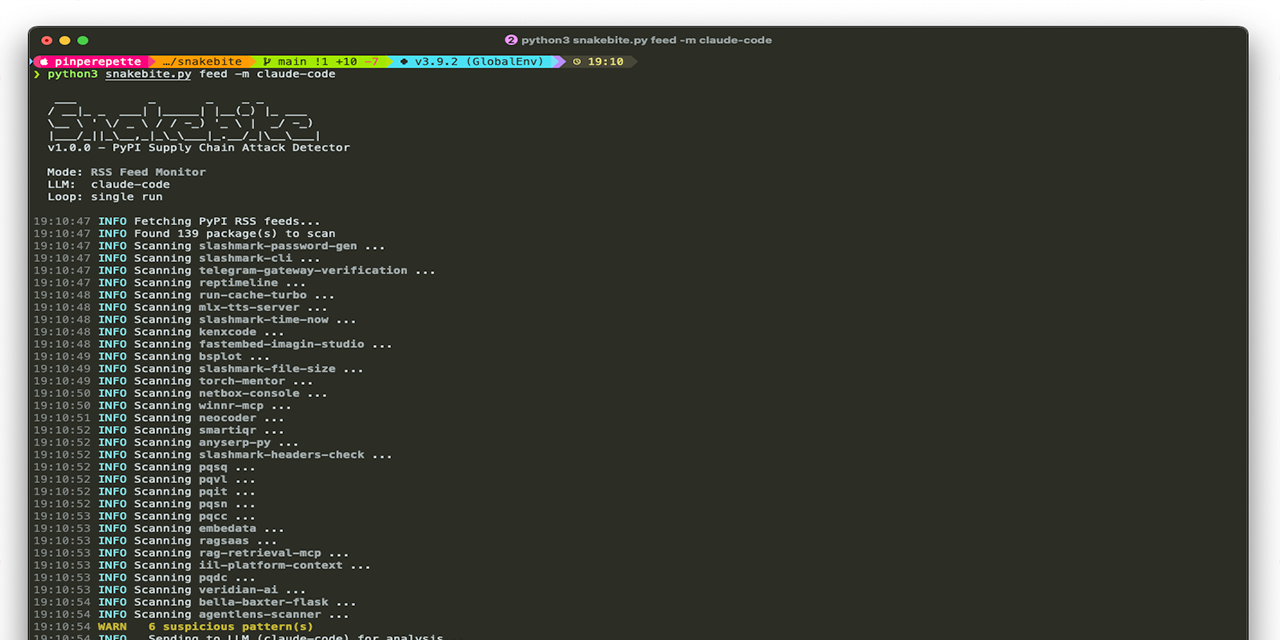Click the 'Scanning netbox-console' log line
This screenshot has width=1280, height=640.
(181, 393)
